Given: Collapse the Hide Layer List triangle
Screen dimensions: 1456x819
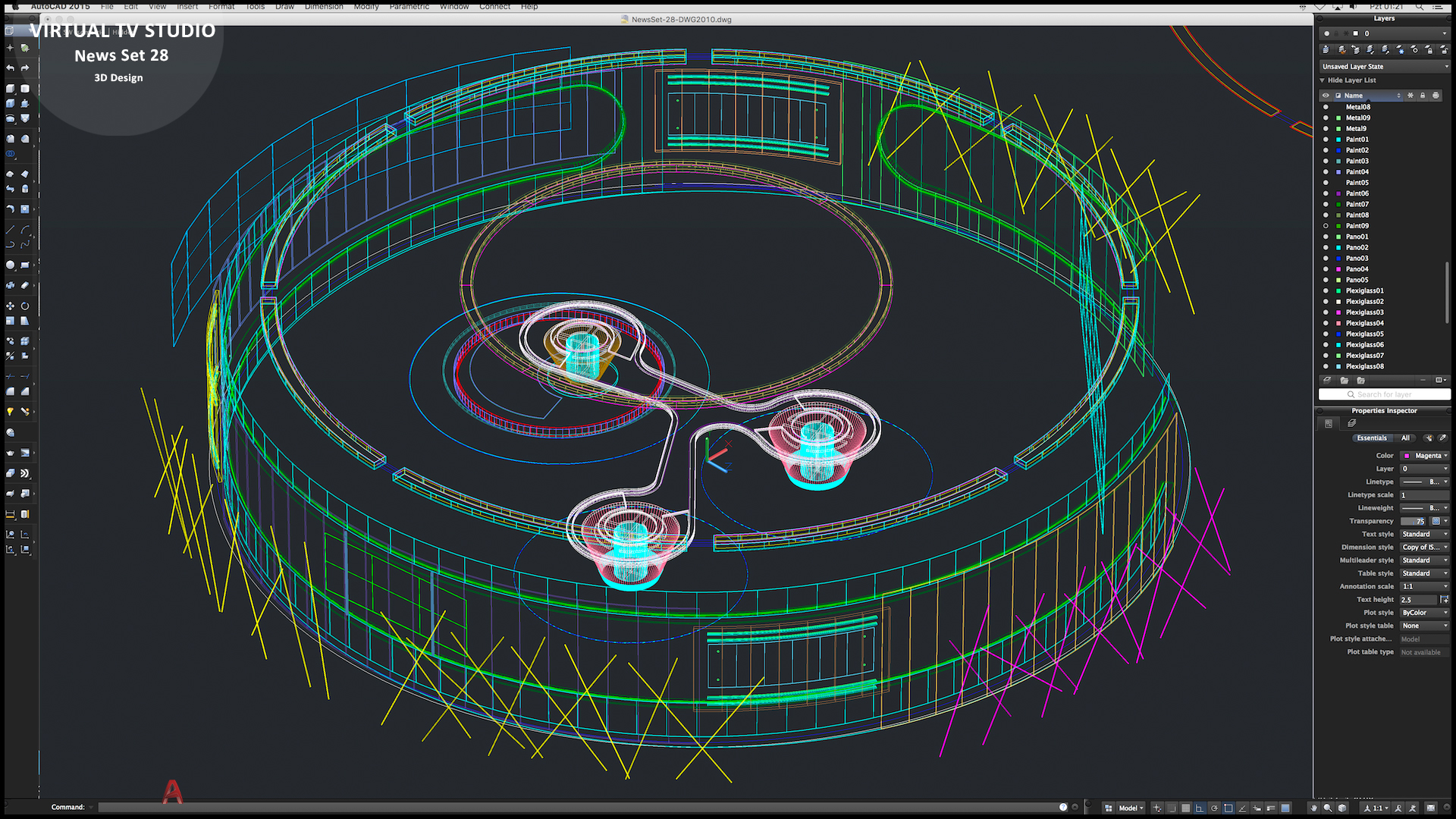Looking at the screenshot, I should point(1323,80).
